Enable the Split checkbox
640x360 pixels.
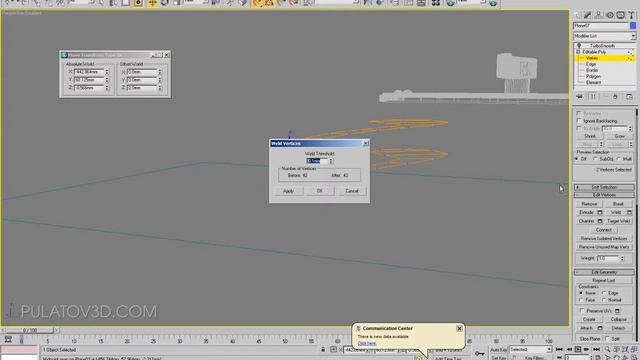pyautogui.click(x=607, y=338)
